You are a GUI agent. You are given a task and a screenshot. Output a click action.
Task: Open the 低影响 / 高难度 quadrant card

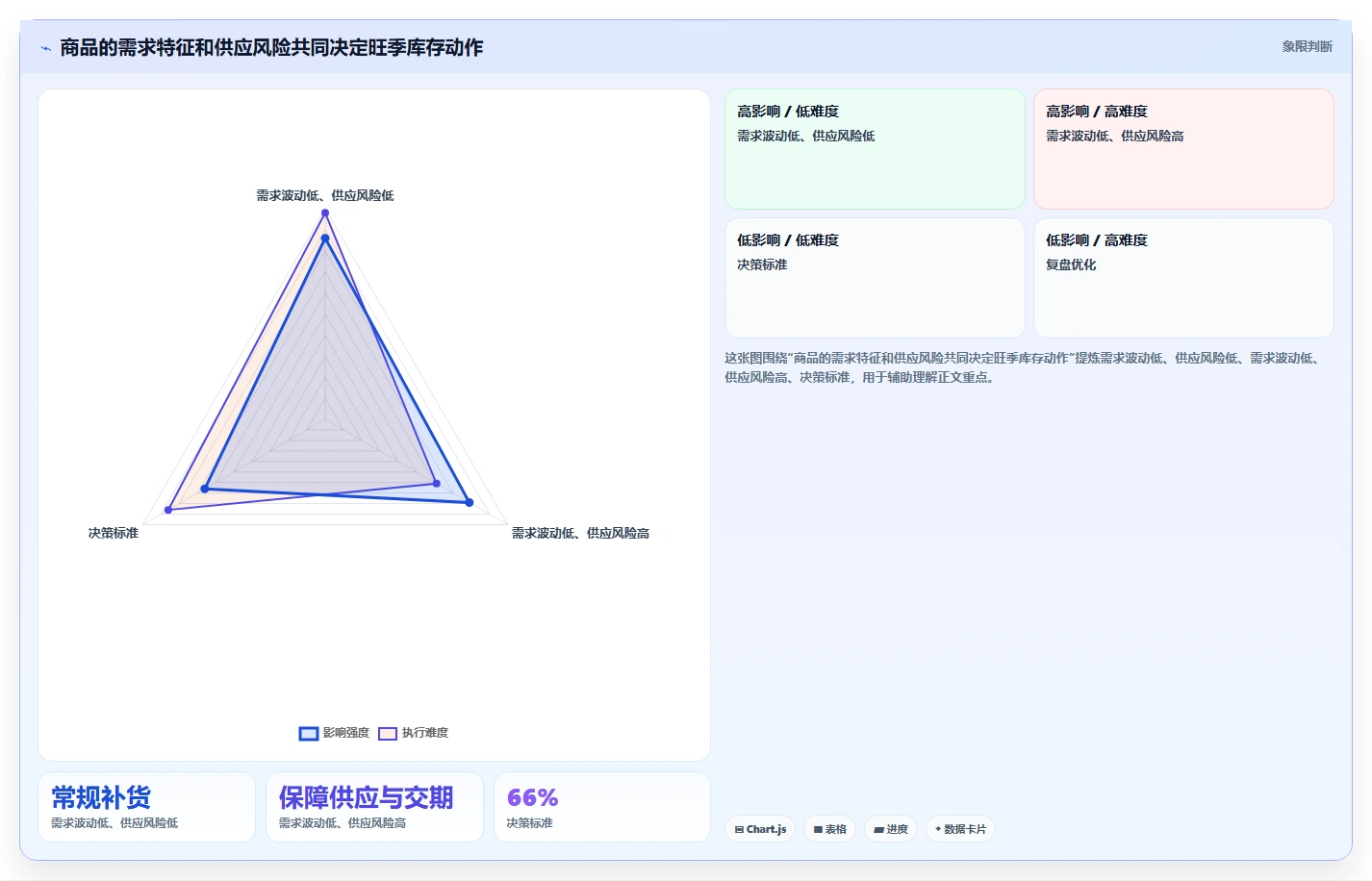click(x=1183, y=278)
